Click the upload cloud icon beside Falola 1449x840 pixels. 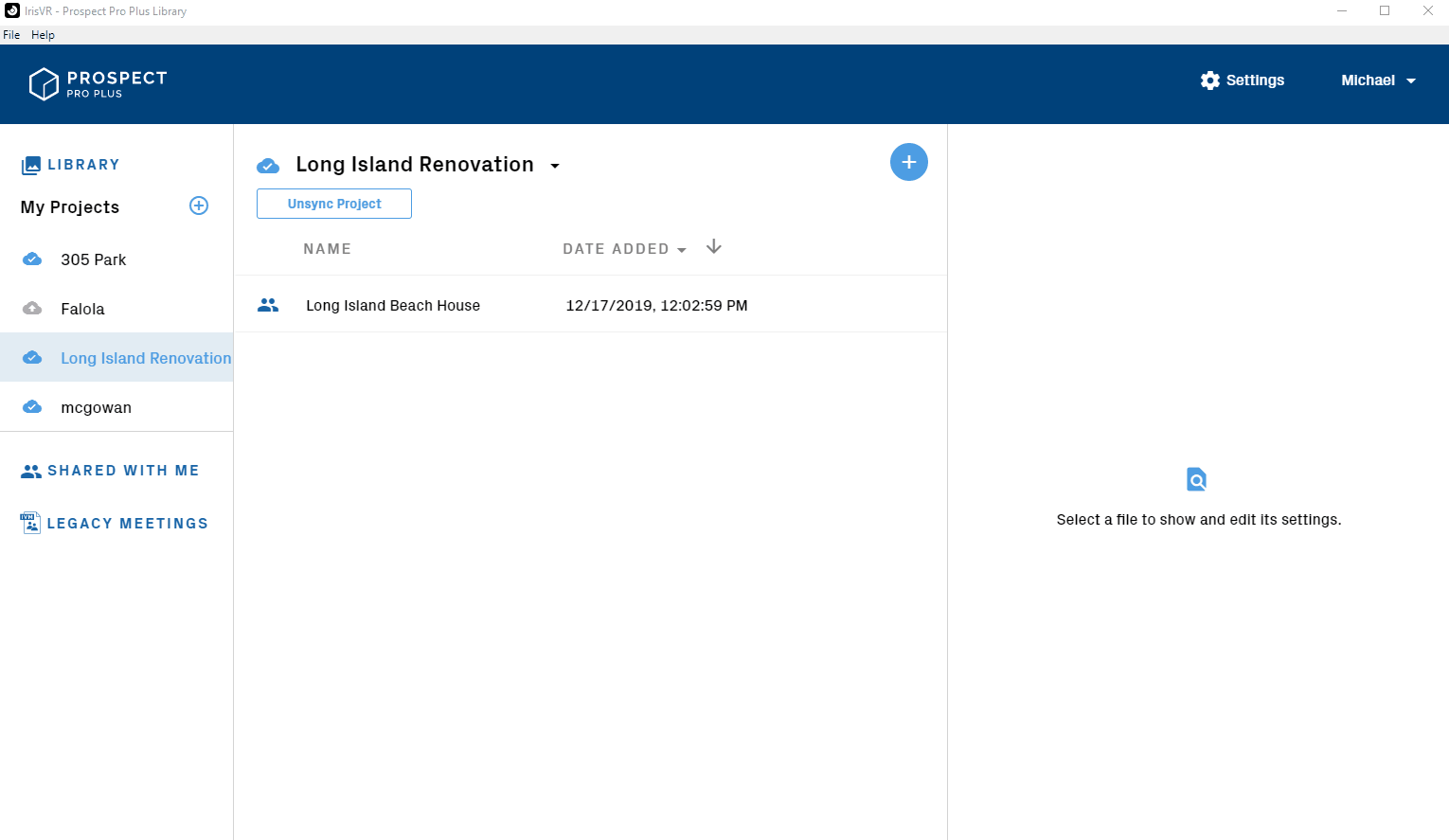pyautogui.click(x=32, y=309)
